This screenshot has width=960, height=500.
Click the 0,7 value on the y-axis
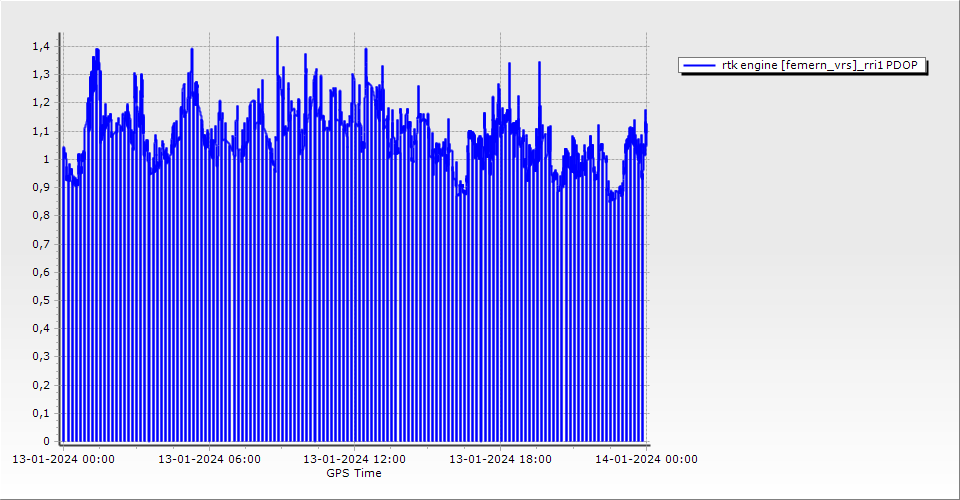click(40, 244)
